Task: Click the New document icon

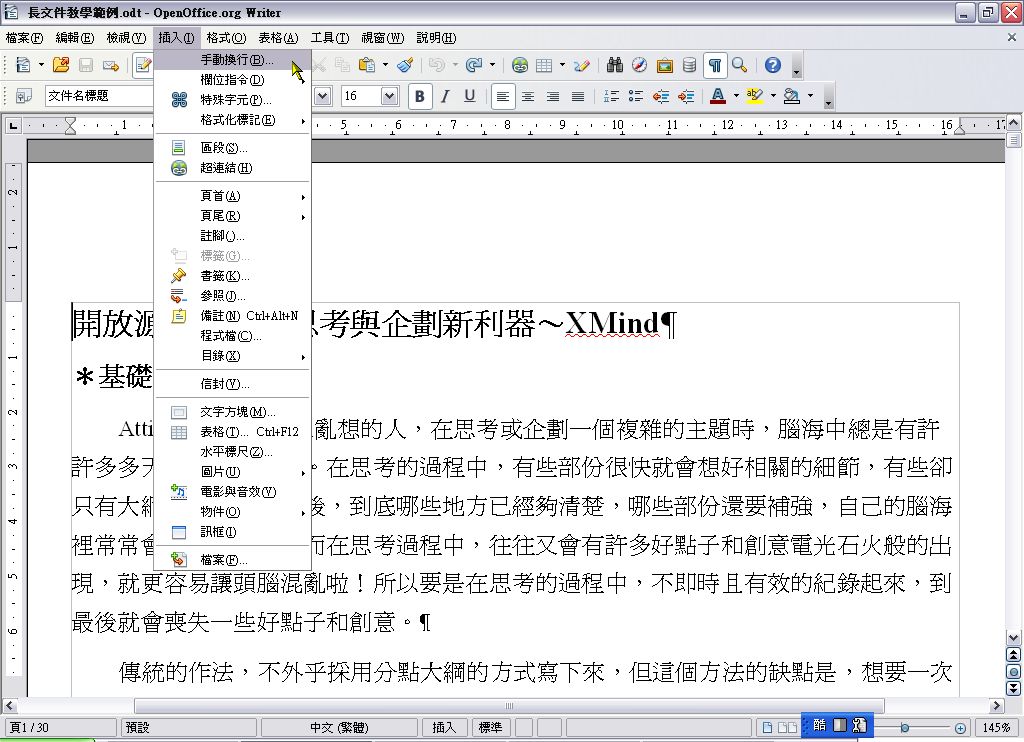Action: click(24, 65)
